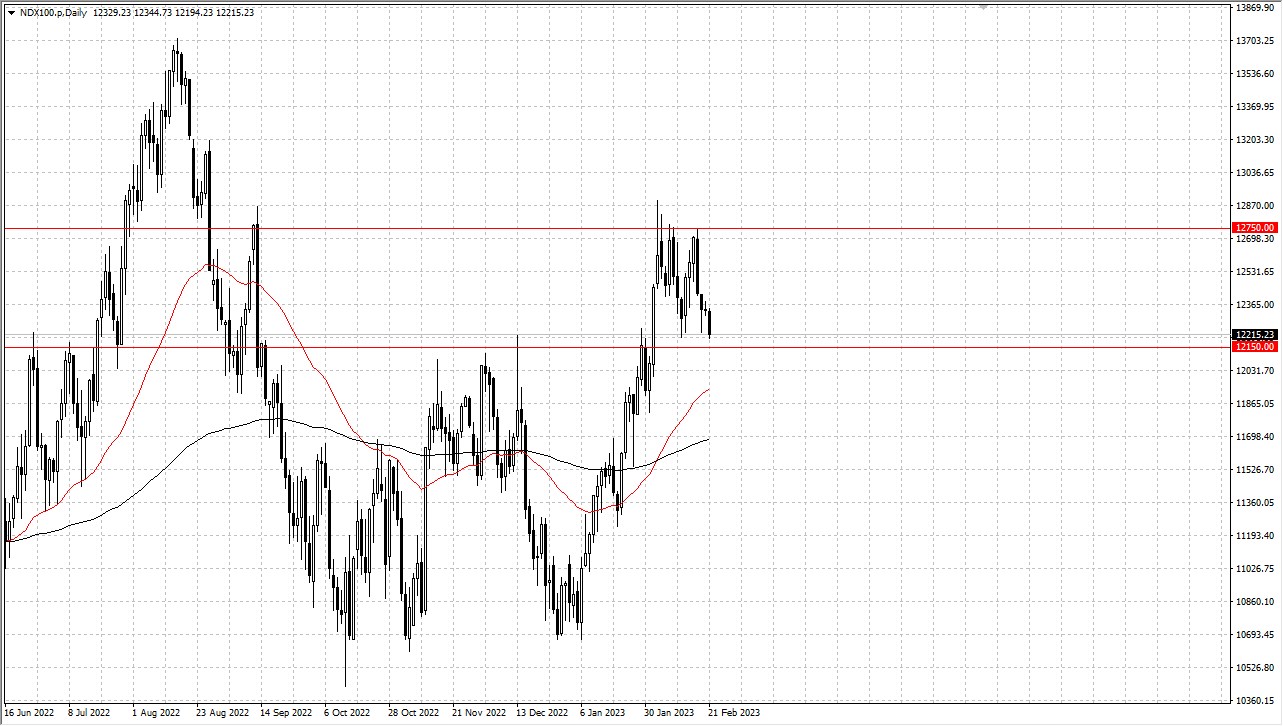
Task: Click the black 12215.23 current price label
Action: coord(1255,335)
